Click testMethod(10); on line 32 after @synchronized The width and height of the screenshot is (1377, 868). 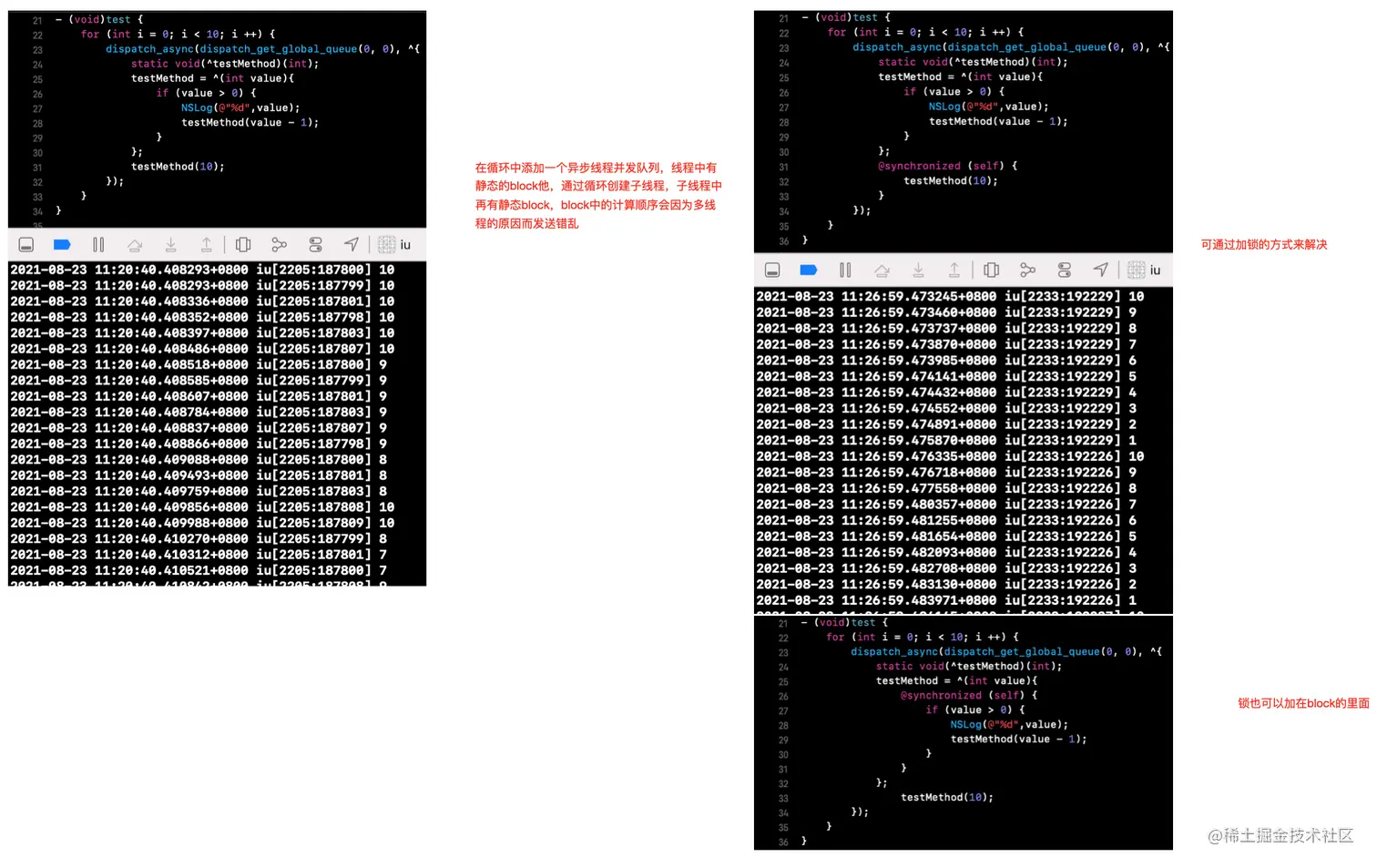pos(951,181)
